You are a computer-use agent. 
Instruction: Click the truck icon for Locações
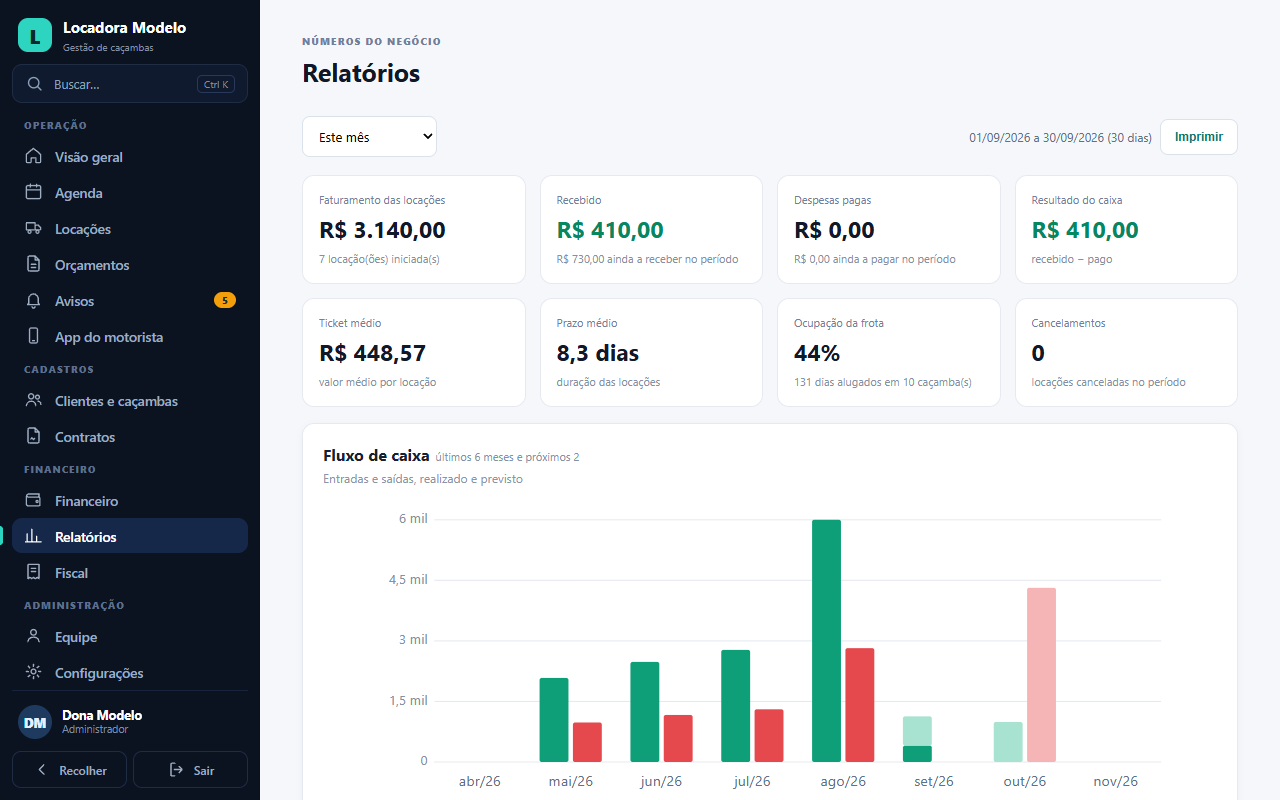click(34, 229)
